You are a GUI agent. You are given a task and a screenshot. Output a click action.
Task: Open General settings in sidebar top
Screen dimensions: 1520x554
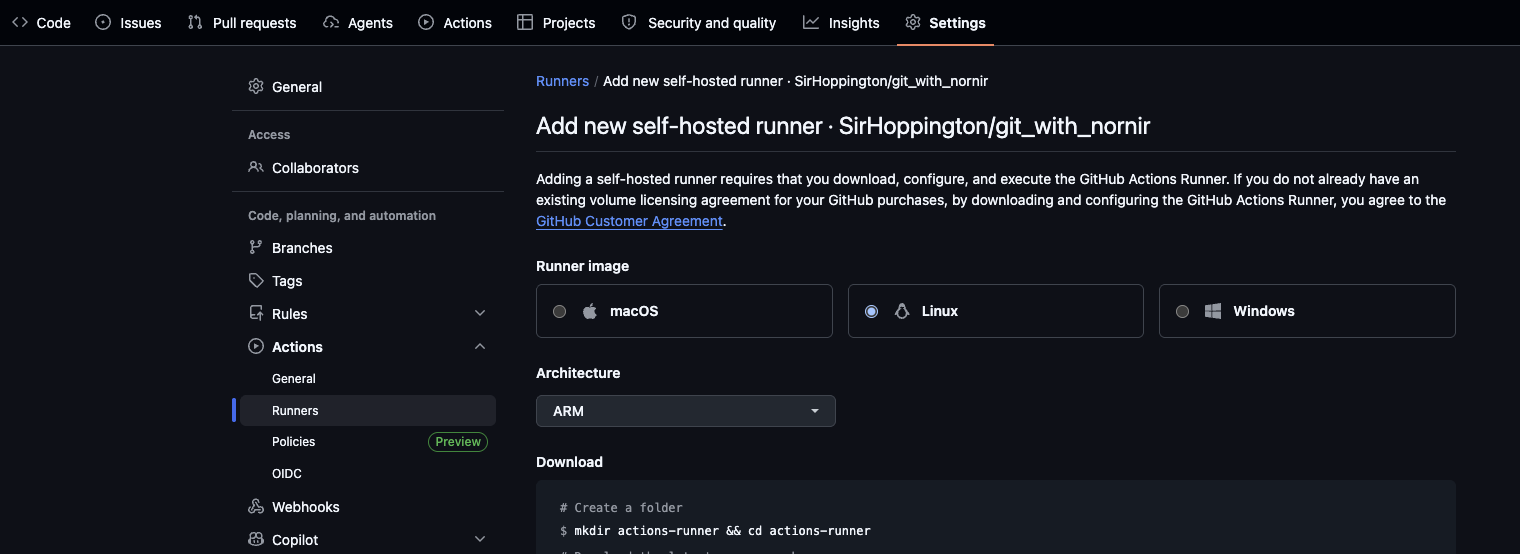click(x=368, y=87)
